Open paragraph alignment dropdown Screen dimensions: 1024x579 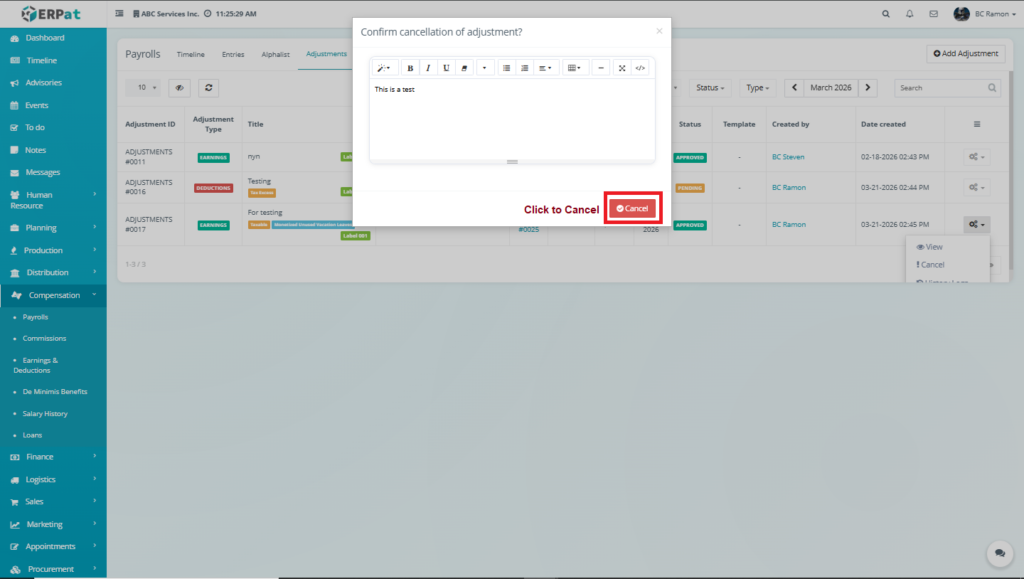pyautogui.click(x=545, y=68)
